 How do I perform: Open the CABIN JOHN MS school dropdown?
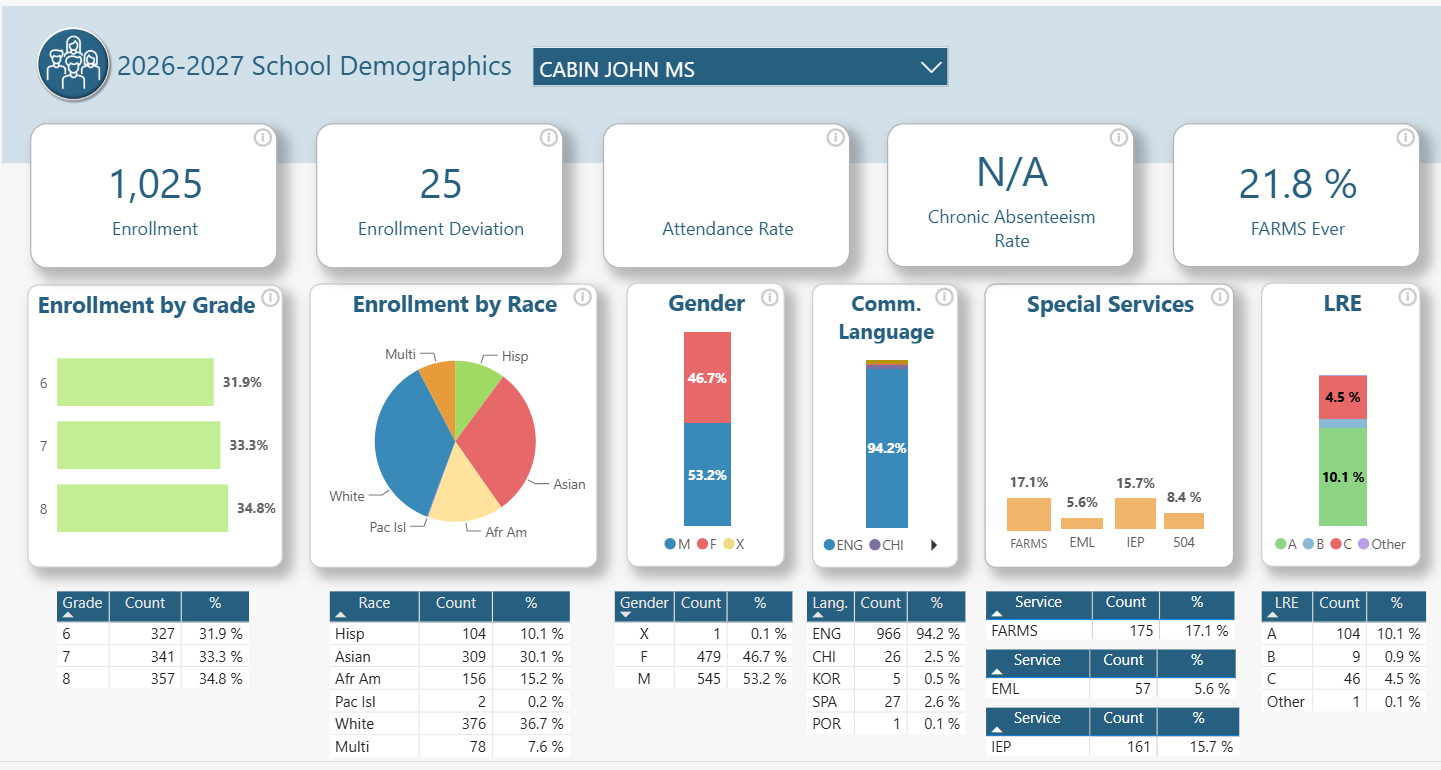click(740, 68)
